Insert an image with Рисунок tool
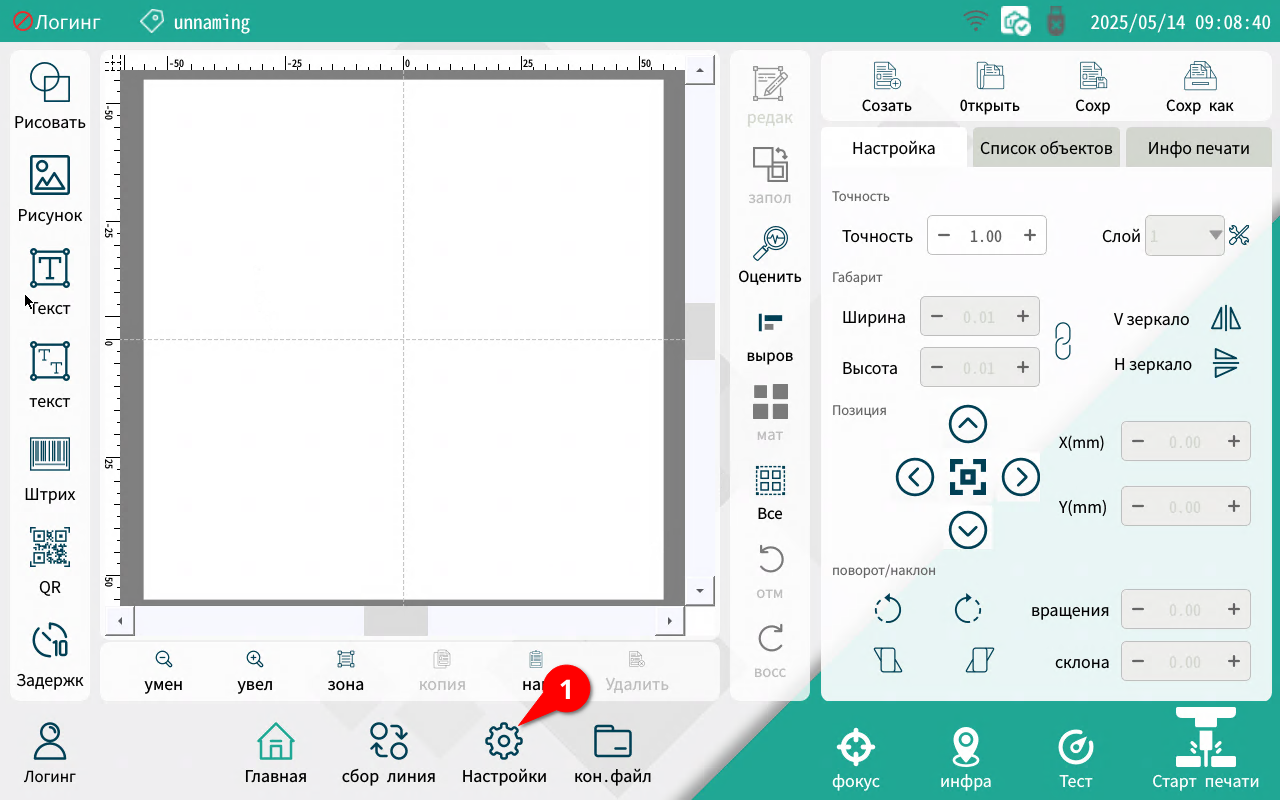The width and height of the screenshot is (1280, 800). [x=50, y=188]
